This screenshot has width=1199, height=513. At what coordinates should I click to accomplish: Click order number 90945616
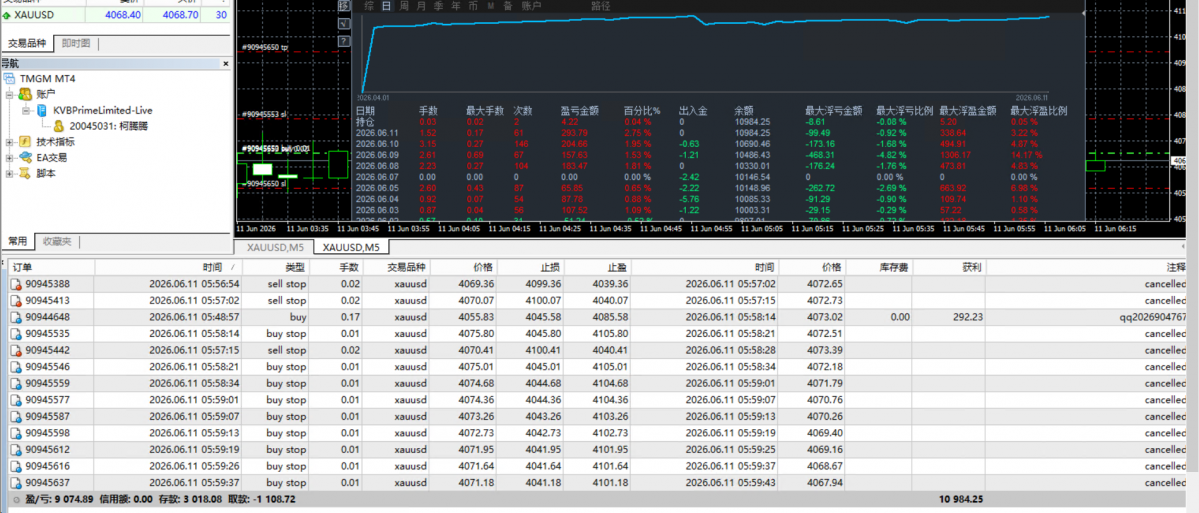tap(47, 466)
